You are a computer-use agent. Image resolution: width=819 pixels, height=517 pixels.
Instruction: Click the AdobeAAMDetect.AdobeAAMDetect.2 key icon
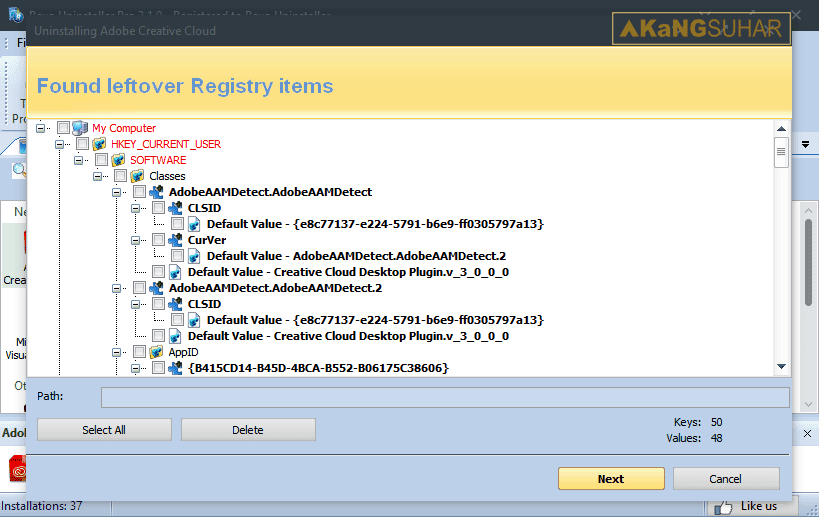tap(156, 288)
